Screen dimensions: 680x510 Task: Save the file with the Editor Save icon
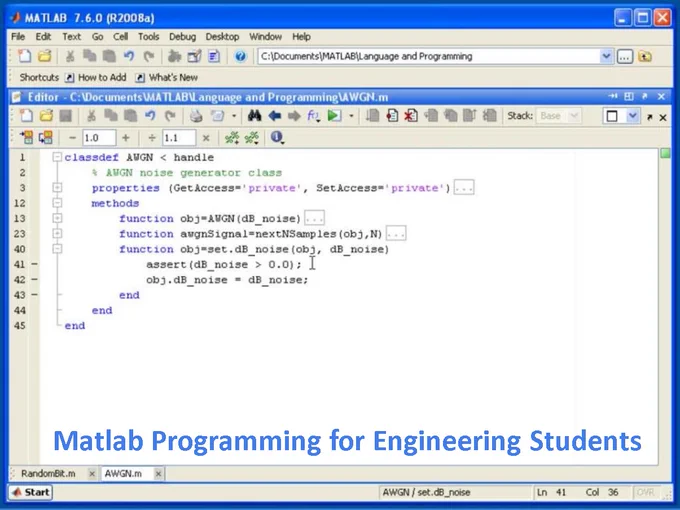(65, 116)
